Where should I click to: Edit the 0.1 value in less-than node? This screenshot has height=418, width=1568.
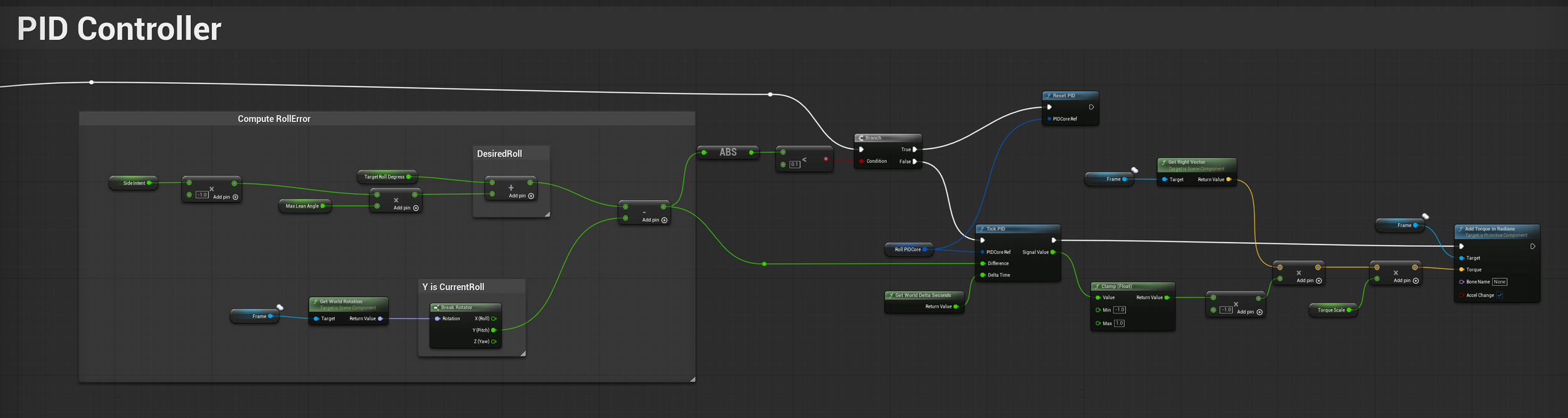795,164
